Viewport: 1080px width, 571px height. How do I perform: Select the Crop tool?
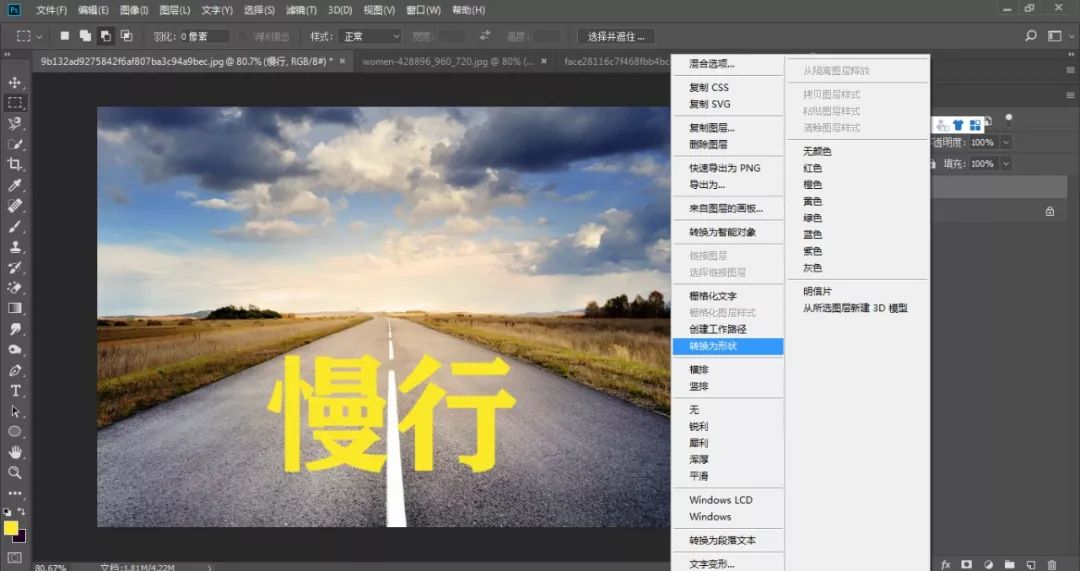click(x=14, y=164)
